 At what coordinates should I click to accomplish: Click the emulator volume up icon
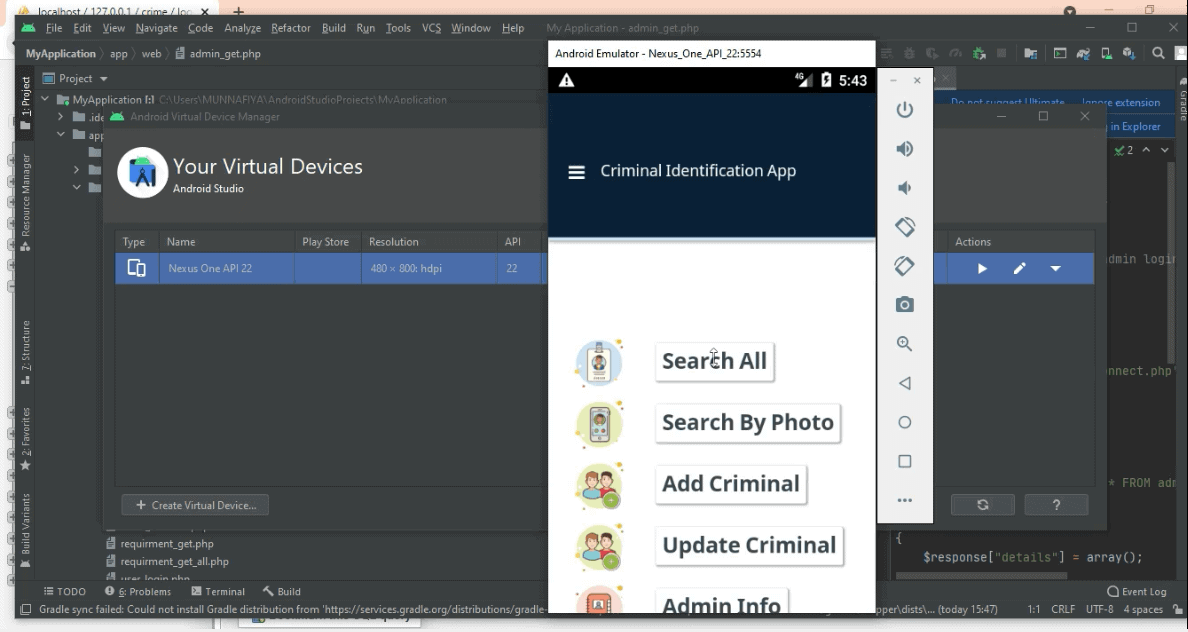904,149
